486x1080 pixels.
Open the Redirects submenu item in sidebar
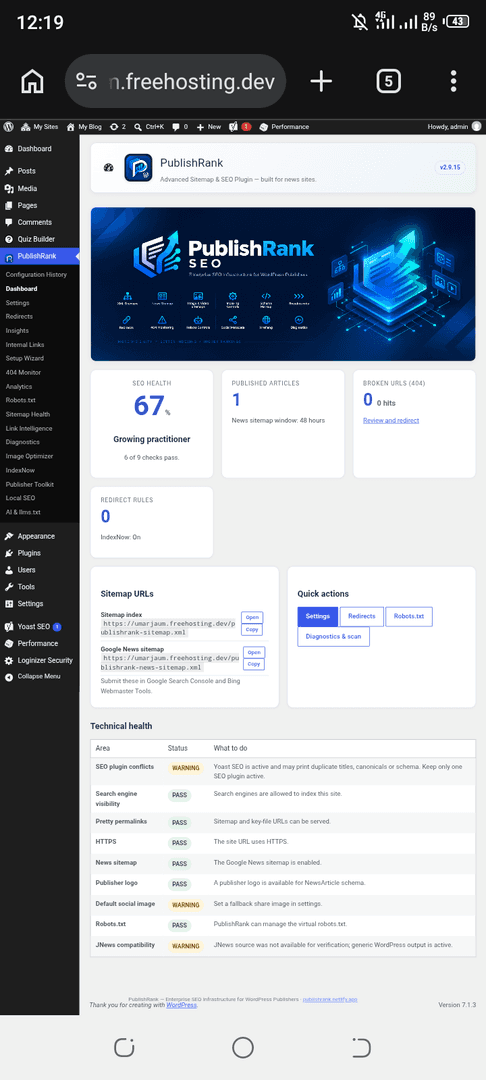tap(19, 316)
